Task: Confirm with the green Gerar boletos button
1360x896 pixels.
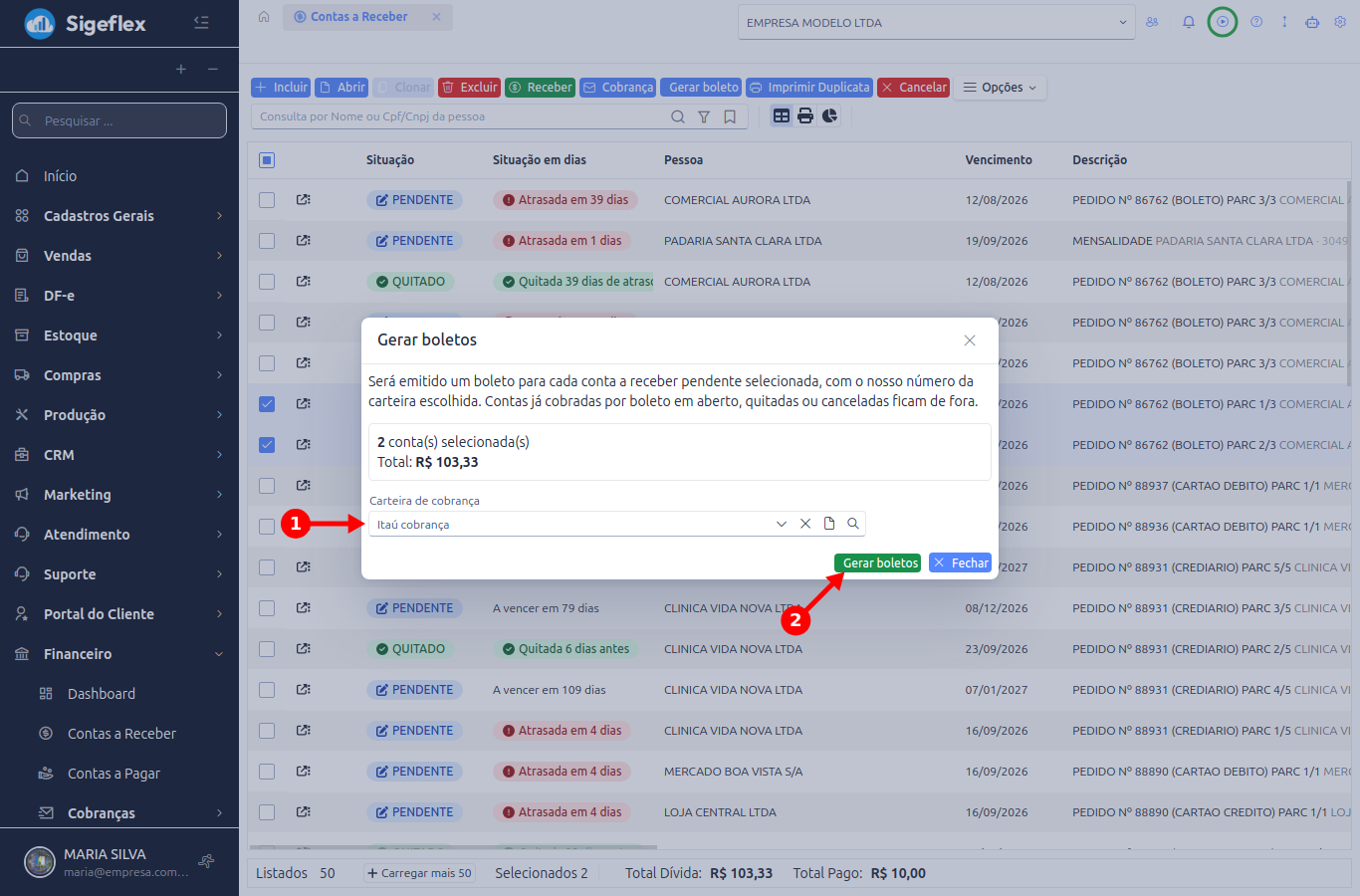Action: coord(878,563)
